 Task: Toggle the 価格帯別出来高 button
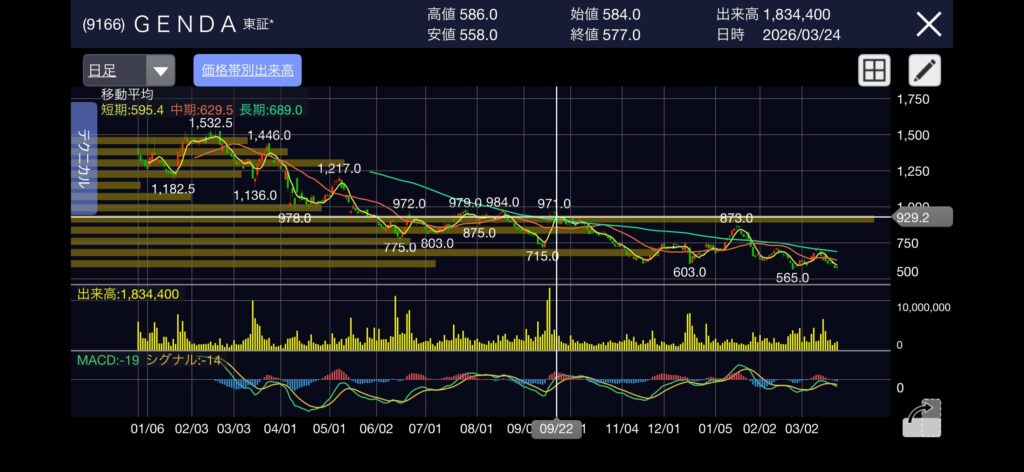click(x=247, y=70)
